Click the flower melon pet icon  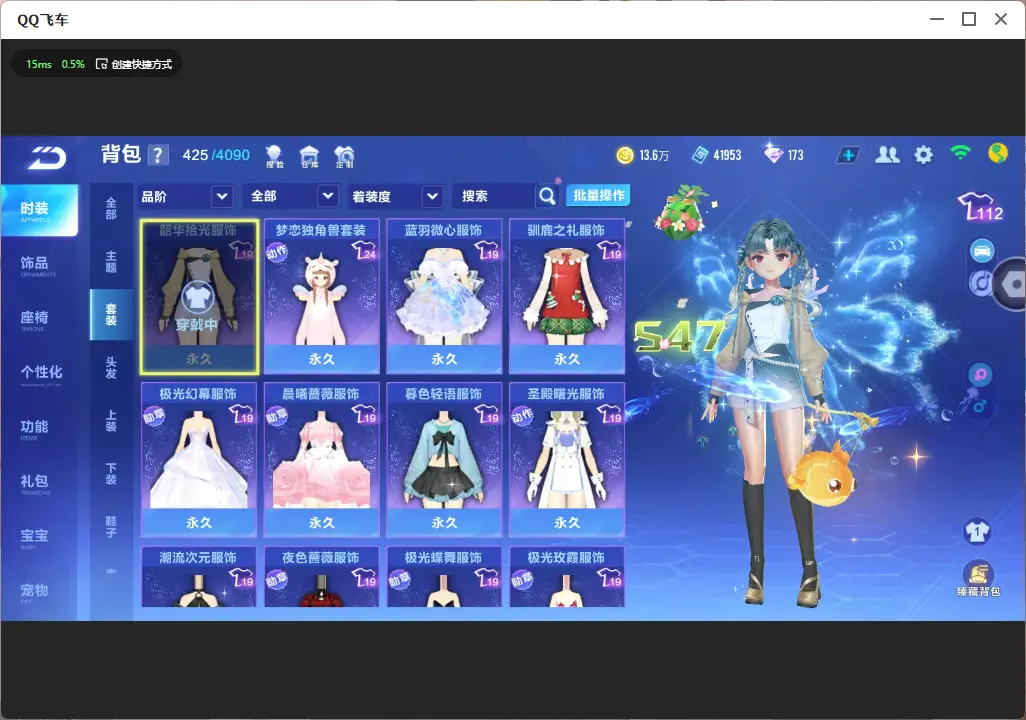[x=682, y=212]
